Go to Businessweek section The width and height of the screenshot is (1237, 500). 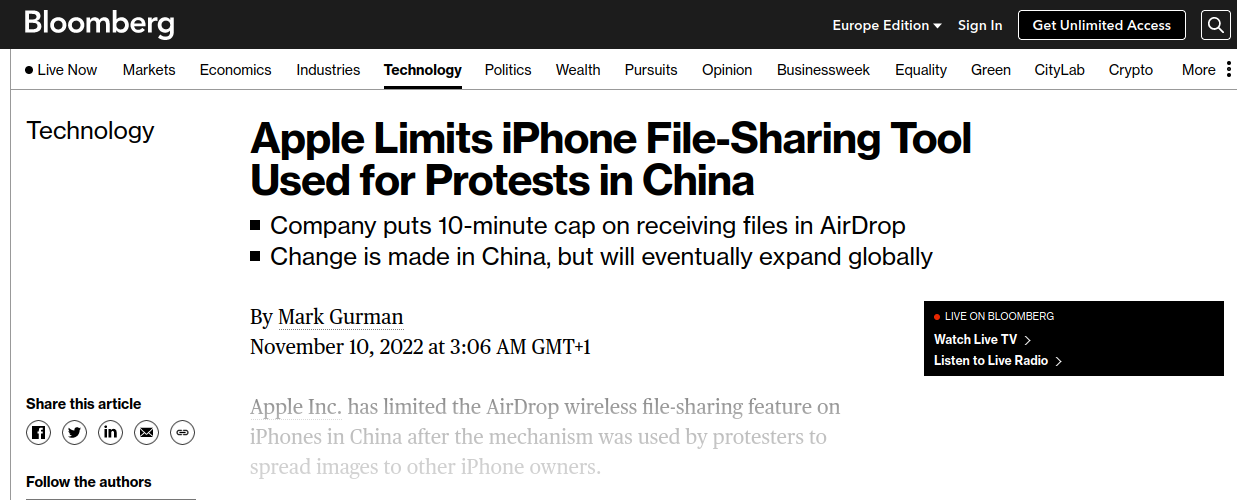point(823,70)
